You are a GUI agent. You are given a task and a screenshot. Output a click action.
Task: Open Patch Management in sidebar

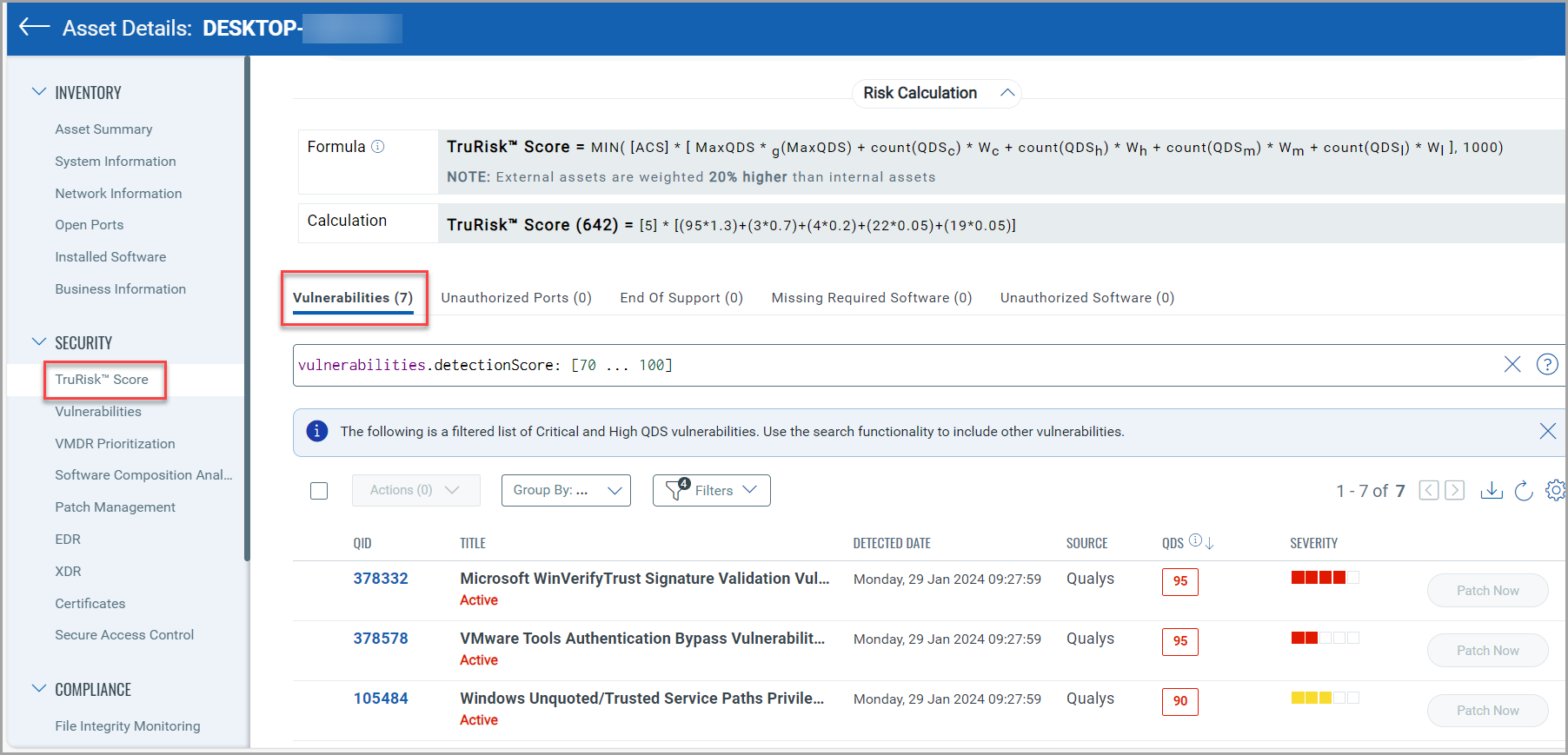tap(115, 507)
